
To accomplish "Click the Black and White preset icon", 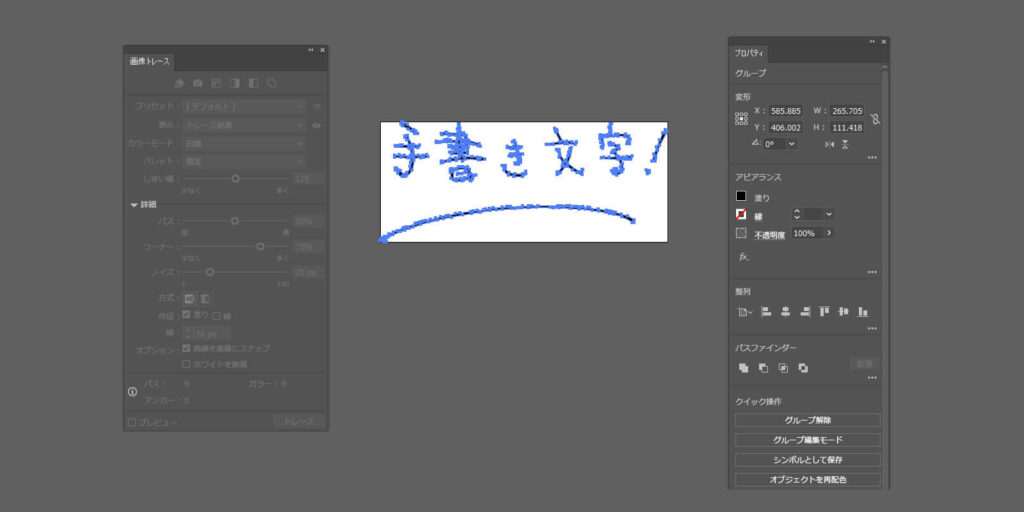I will click(x=253, y=83).
